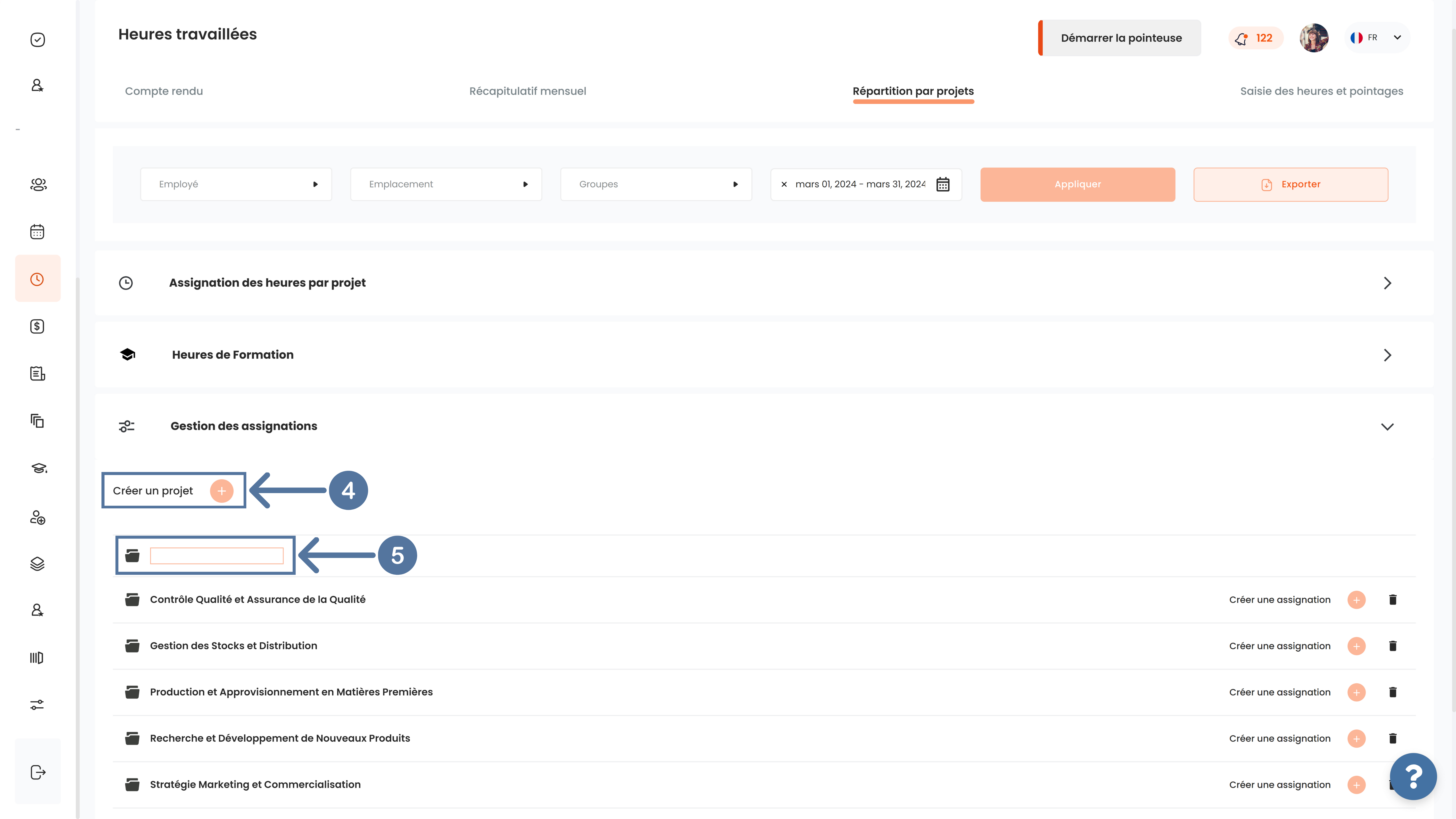
Task: Click folder icon of Contrôle Qualité project
Action: coord(132,600)
